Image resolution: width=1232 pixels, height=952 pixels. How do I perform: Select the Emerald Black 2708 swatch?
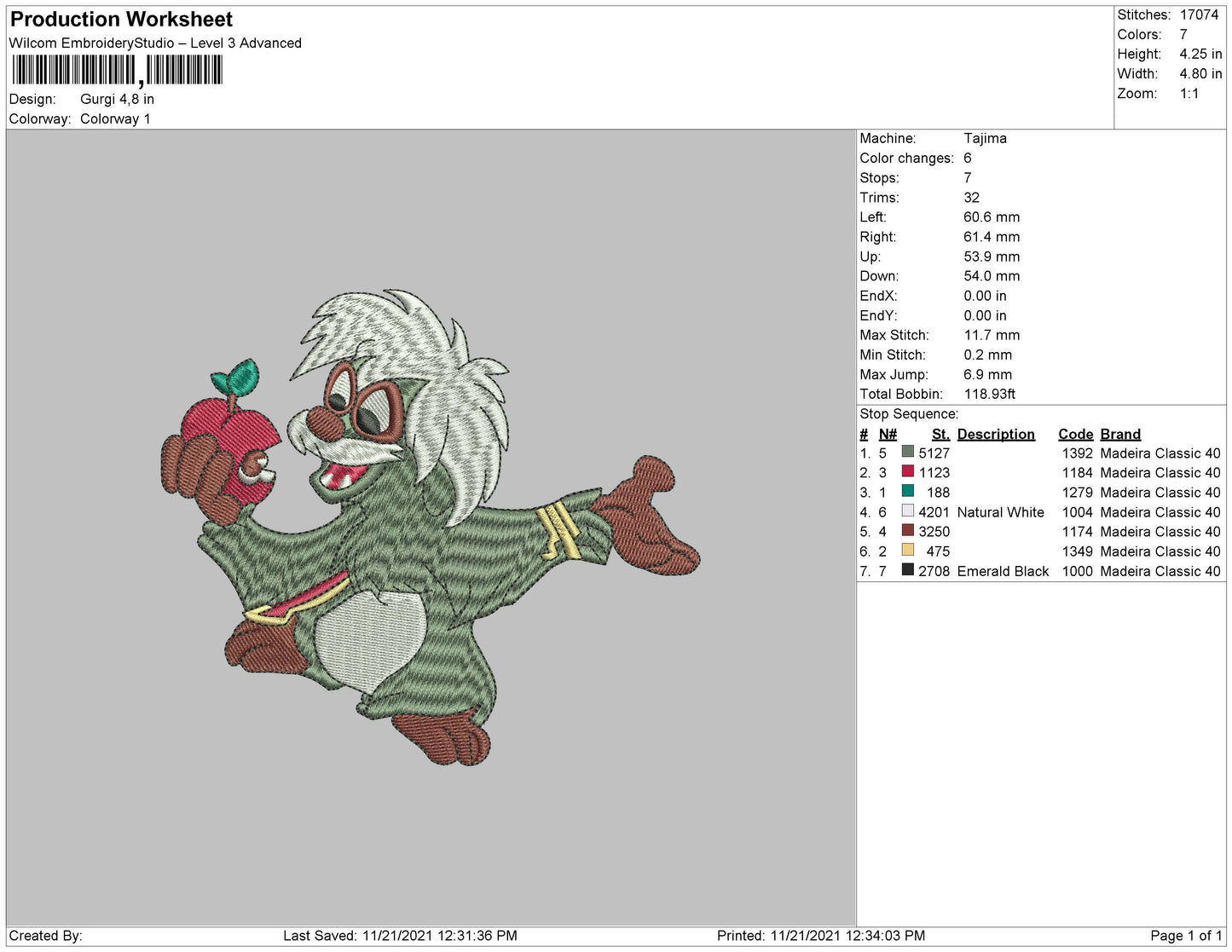coord(907,569)
